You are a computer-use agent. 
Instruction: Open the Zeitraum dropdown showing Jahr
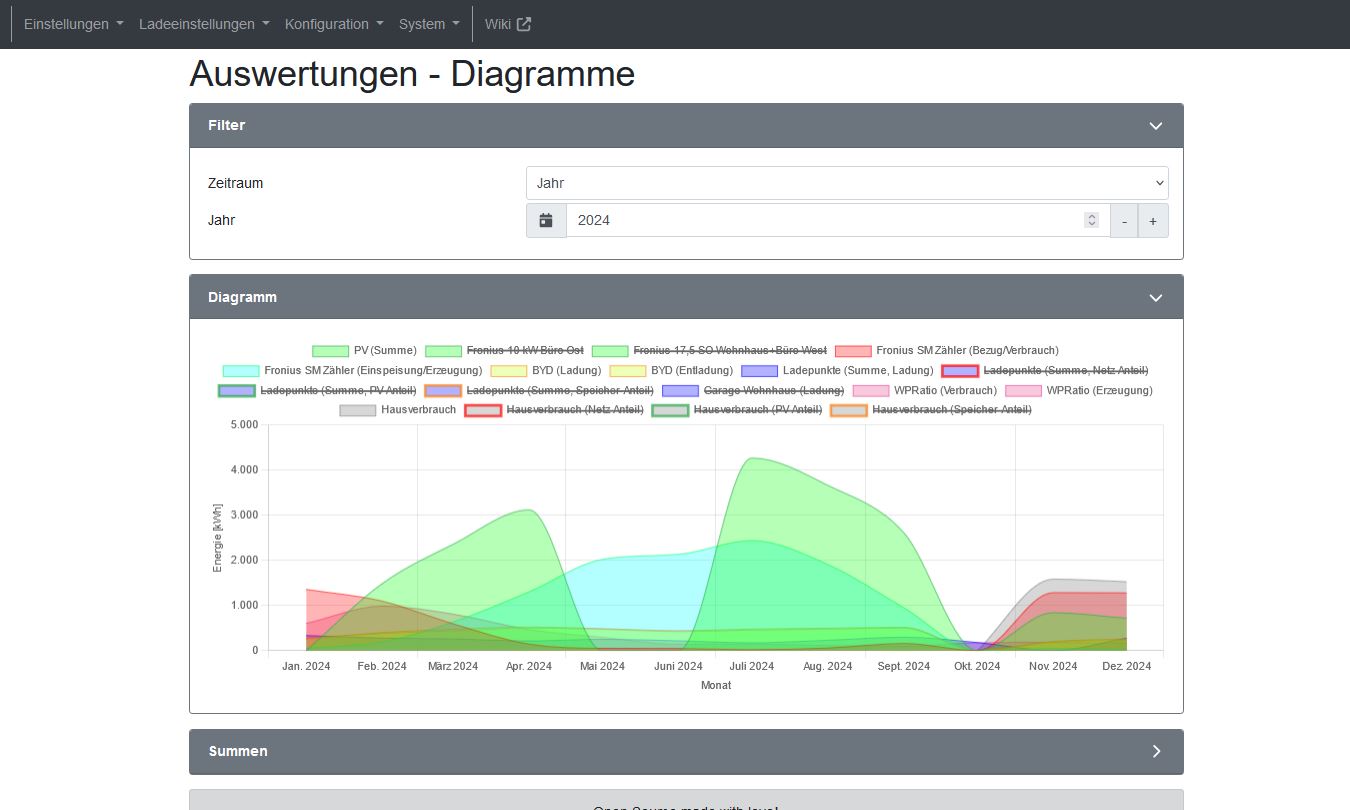[x=846, y=182]
